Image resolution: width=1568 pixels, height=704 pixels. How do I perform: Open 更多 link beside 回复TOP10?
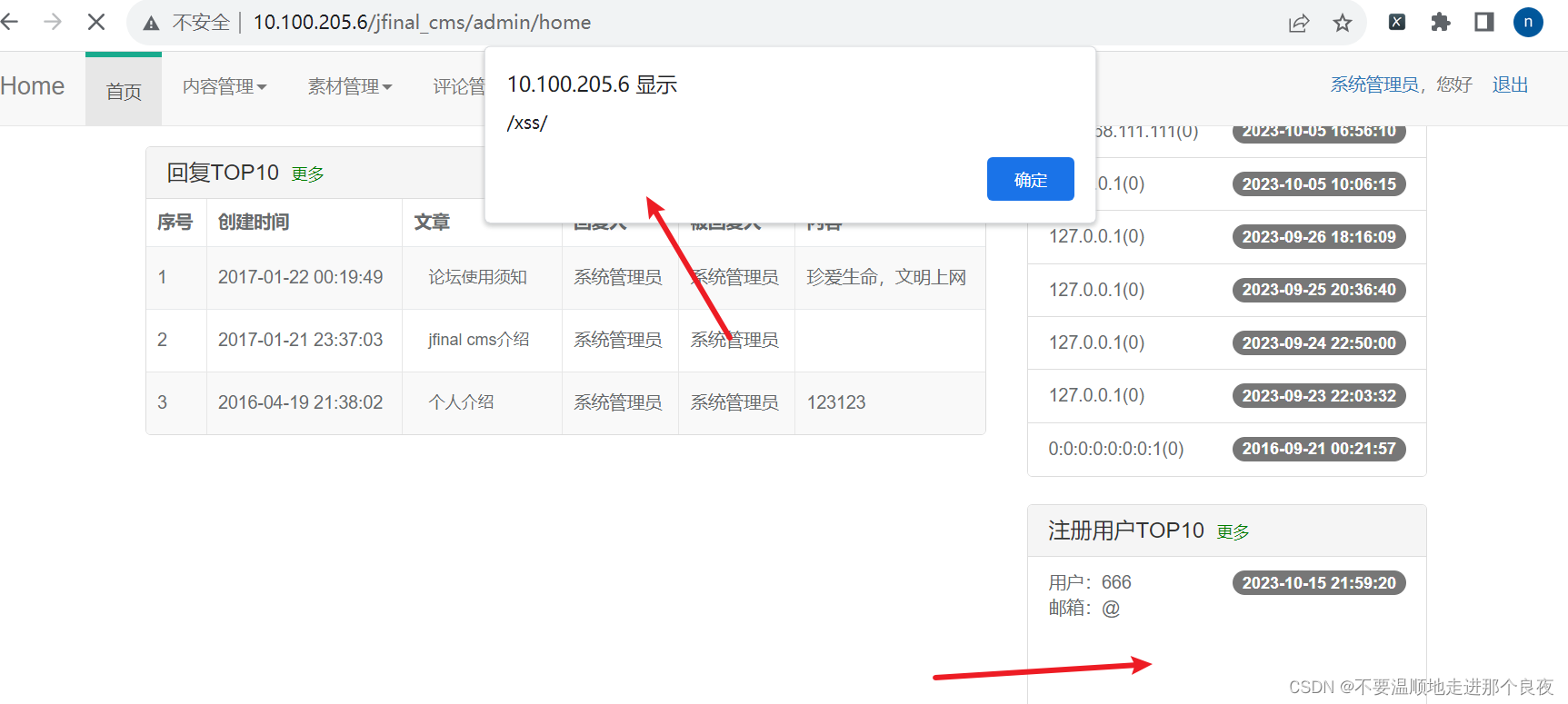[307, 174]
